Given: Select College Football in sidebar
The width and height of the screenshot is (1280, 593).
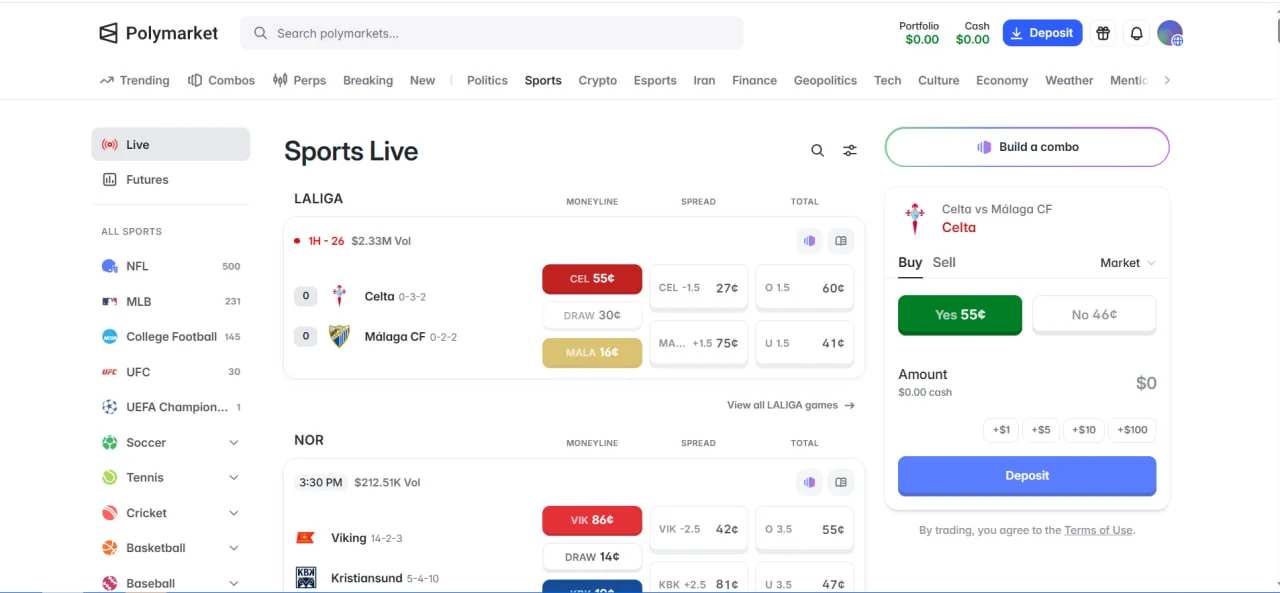Looking at the screenshot, I should point(171,337).
